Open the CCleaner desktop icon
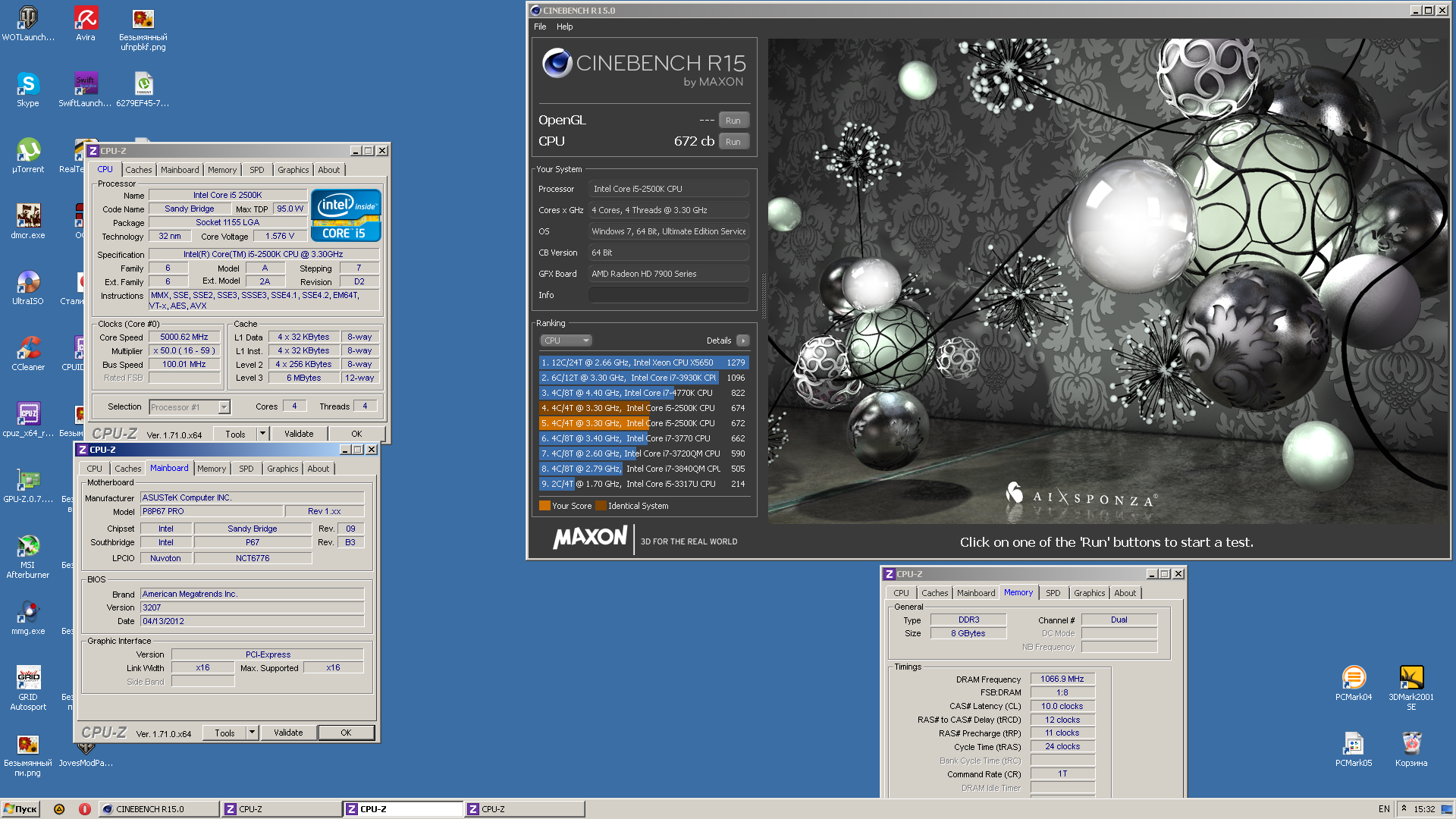This screenshot has width=1456, height=819. coord(28,353)
